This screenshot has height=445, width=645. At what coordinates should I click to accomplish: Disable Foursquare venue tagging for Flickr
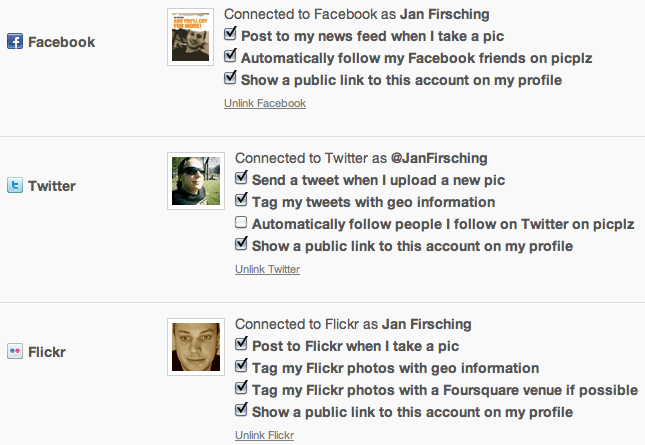click(241, 387)
